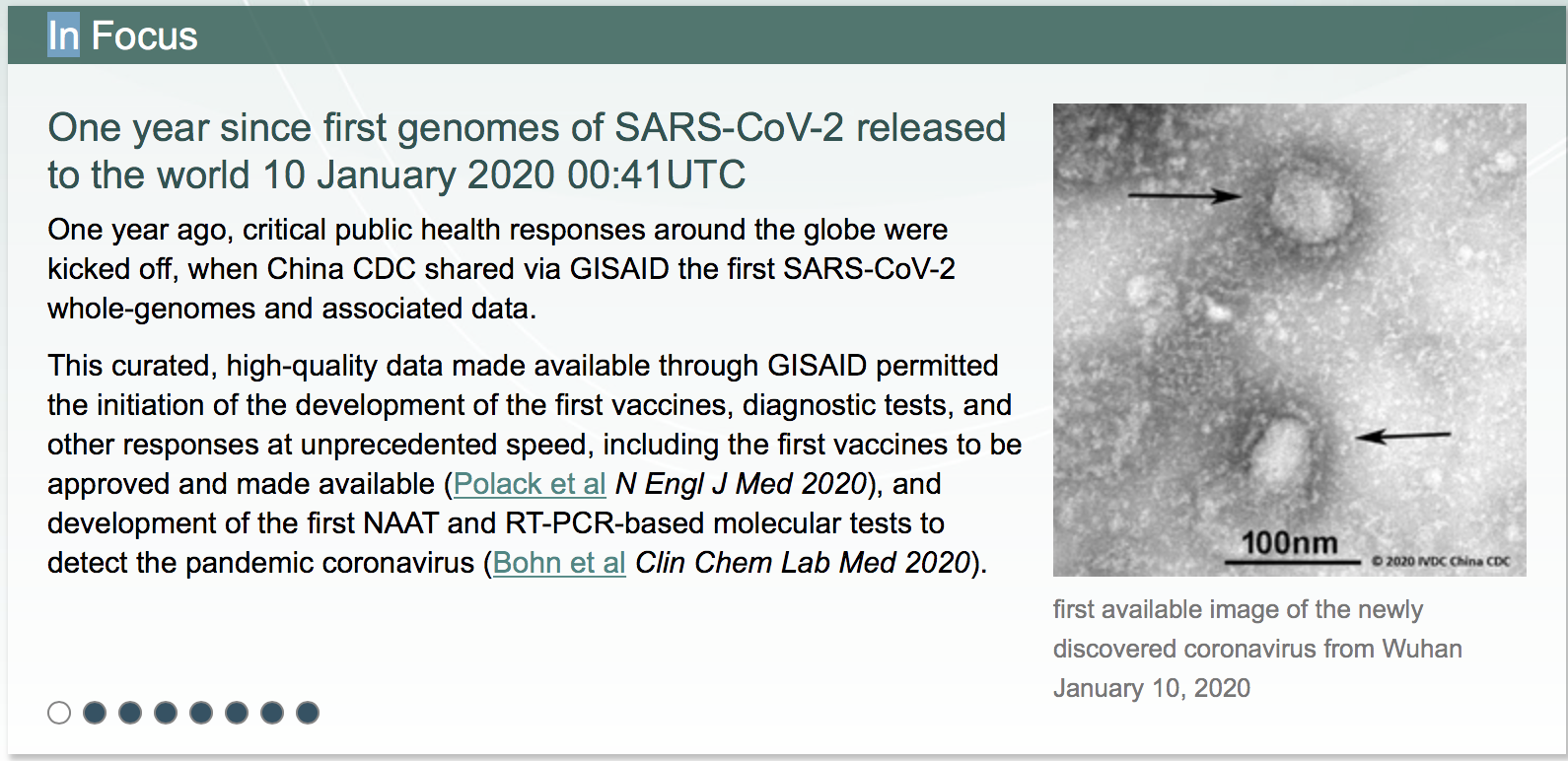The image size is (1568, 761).
Task: Click the SARS-CoV-2 genomes headline
Action: (527, 151)
